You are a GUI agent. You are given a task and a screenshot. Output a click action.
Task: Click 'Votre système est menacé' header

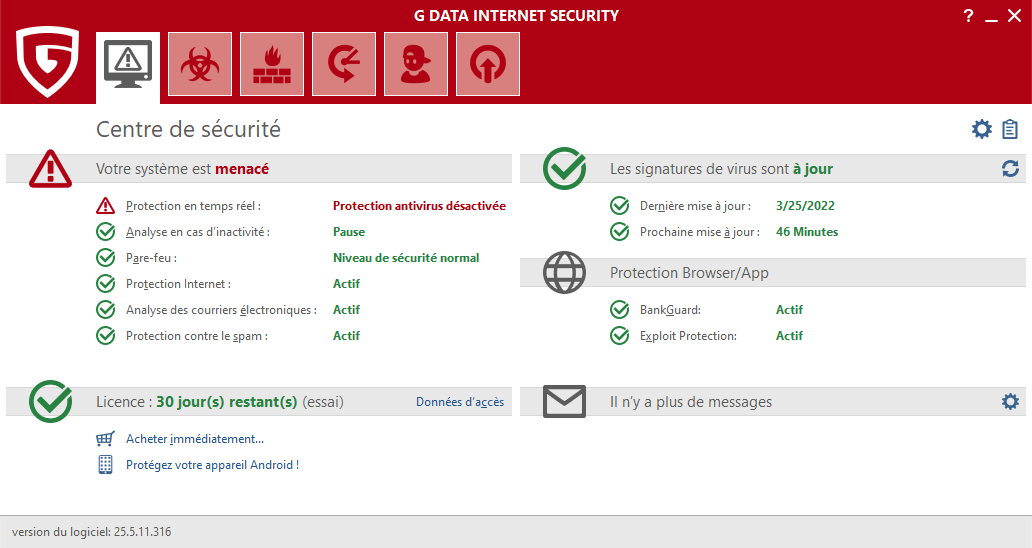click(182, 169)
